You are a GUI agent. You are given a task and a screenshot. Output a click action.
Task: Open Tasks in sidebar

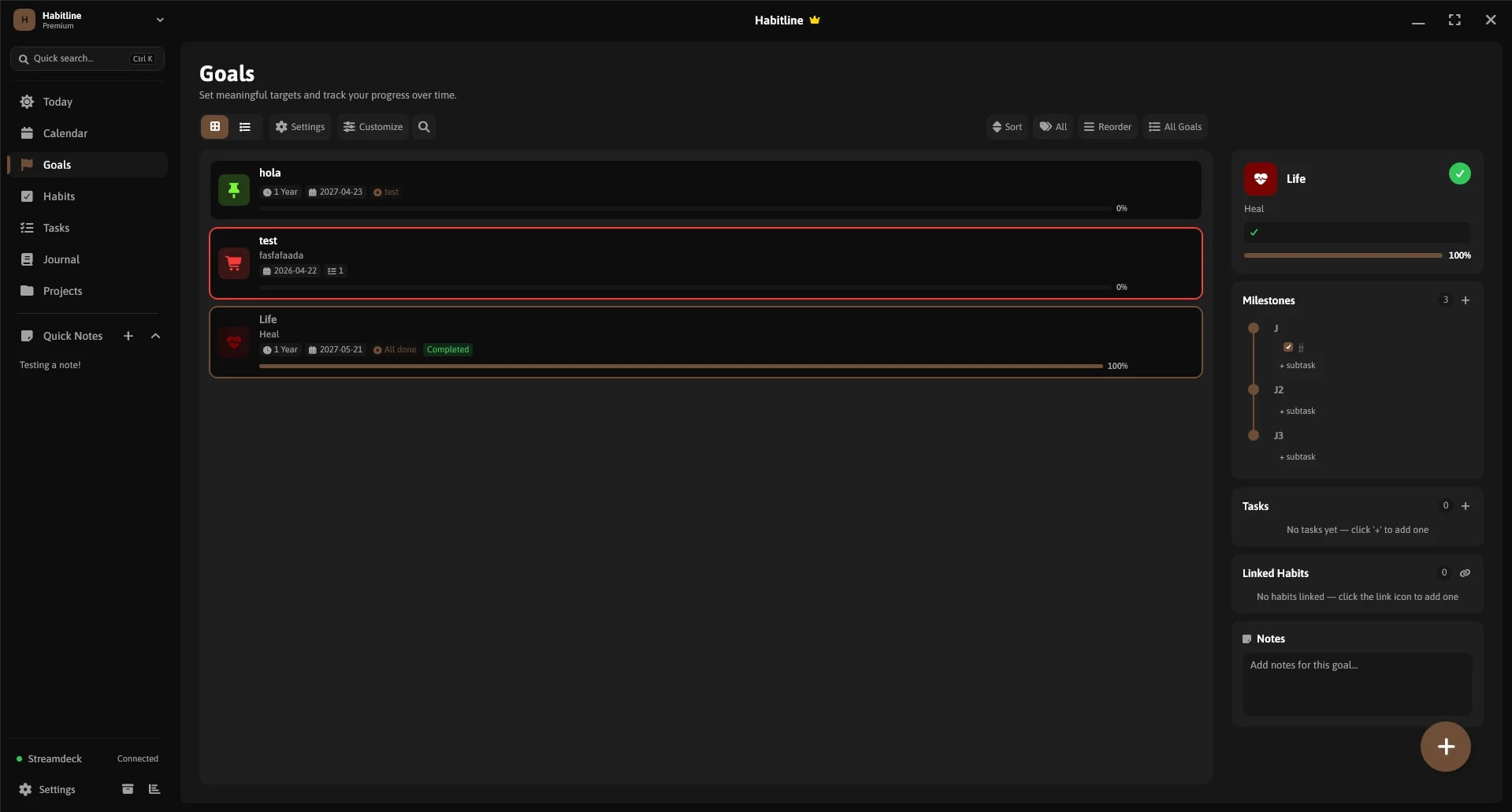tap(87, 228)
